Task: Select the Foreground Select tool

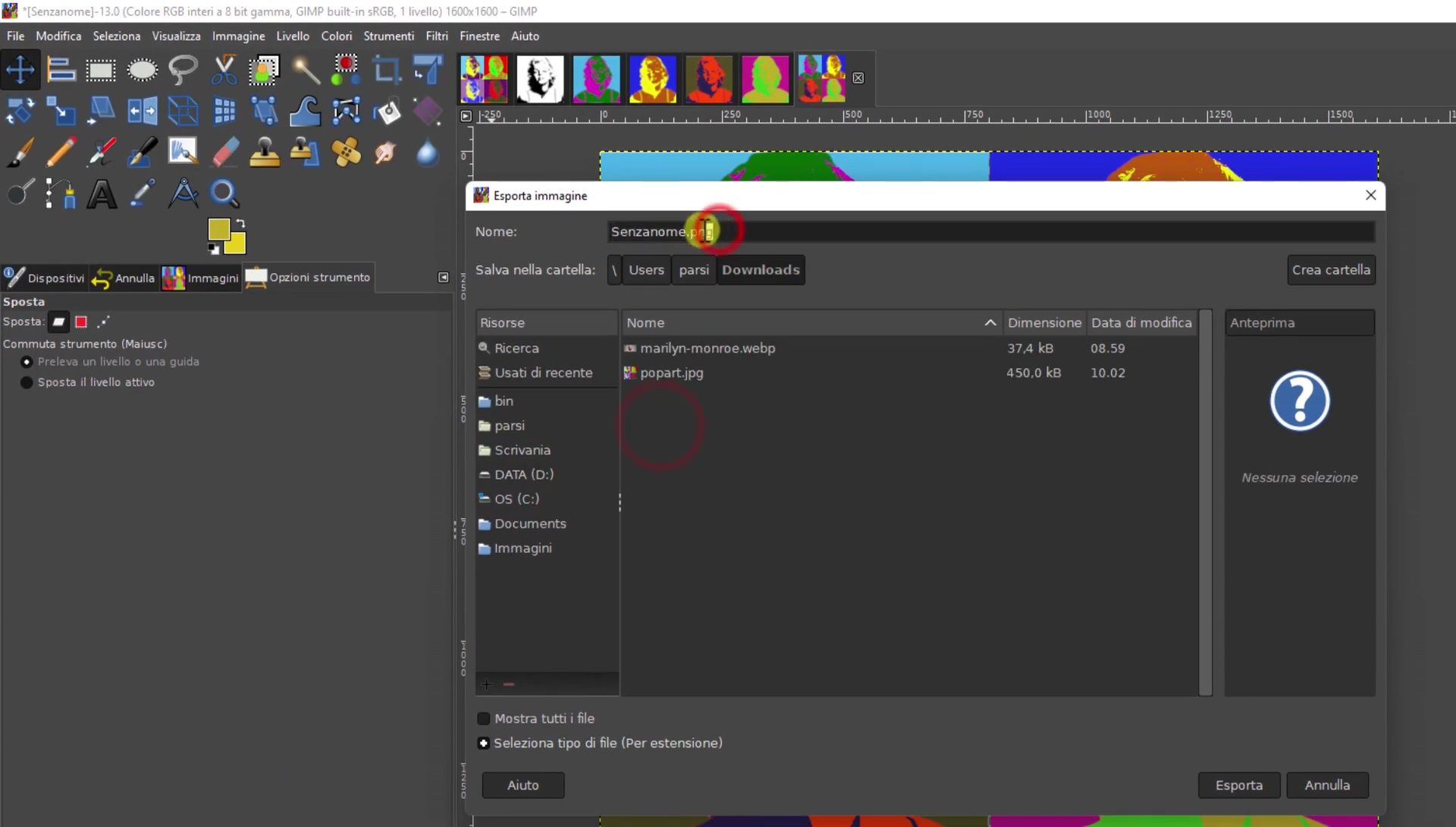Action: (265, 70)
